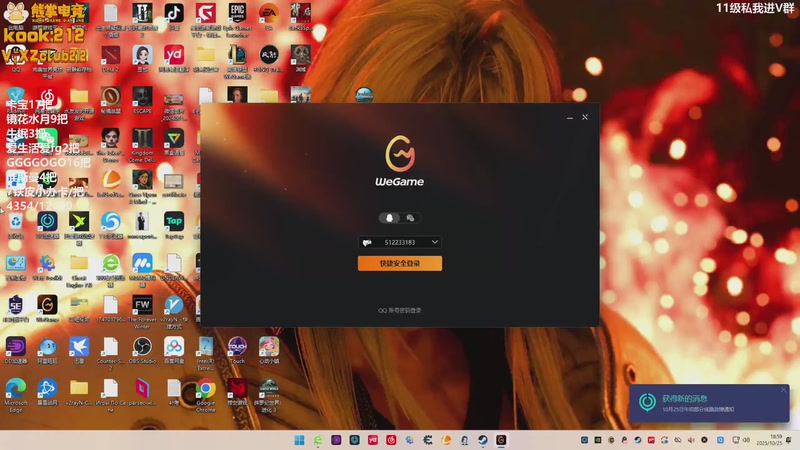Switch to WeChat login mode toggle

pyautogui.click(x=410, y=218)
